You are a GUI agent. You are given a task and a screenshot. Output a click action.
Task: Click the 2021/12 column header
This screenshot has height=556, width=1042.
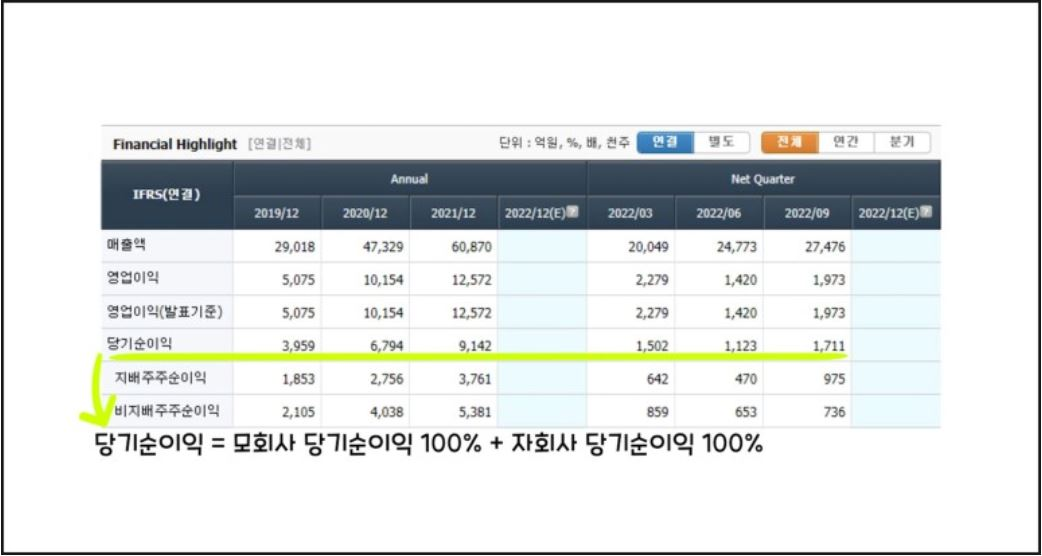[454, 213]
